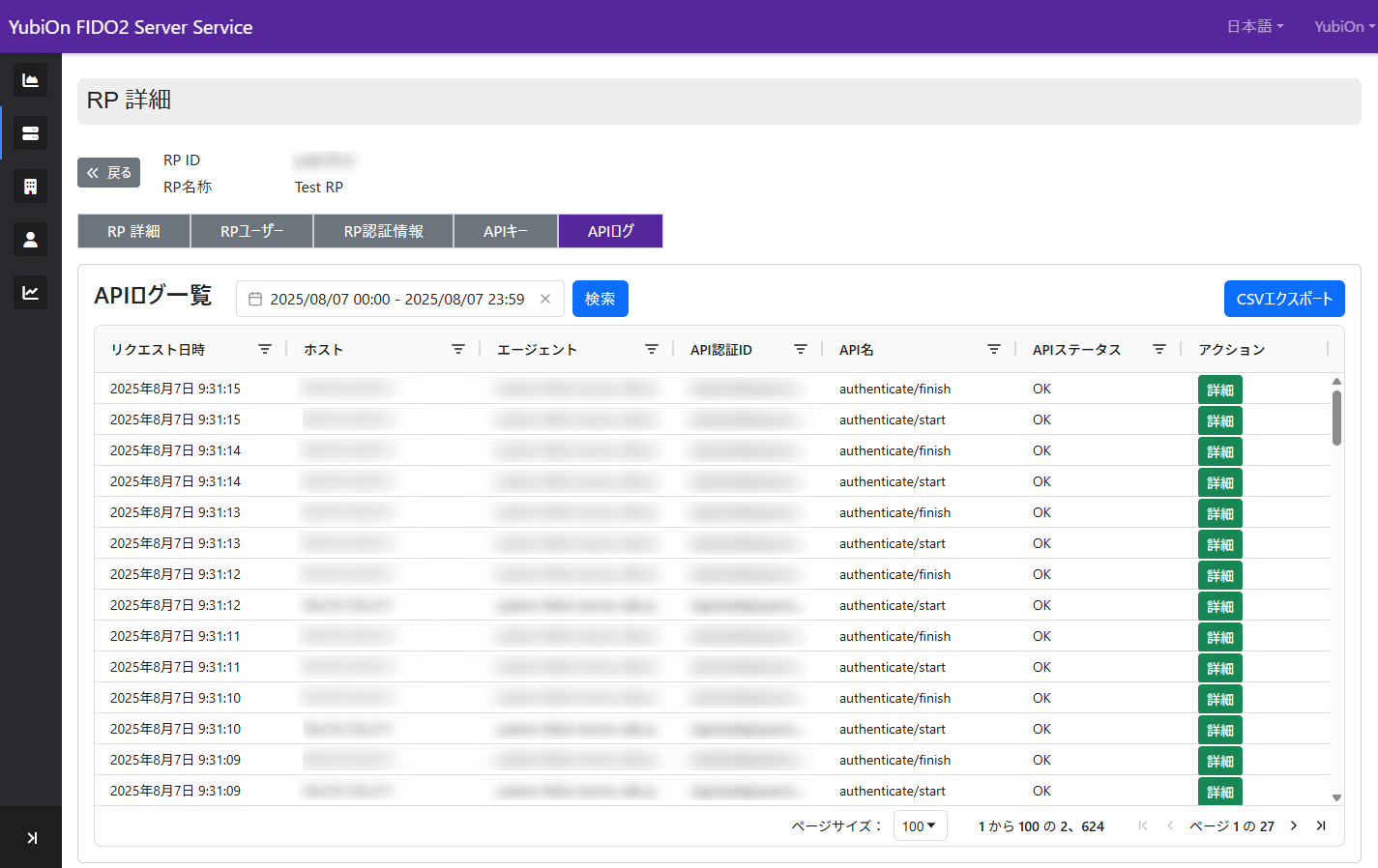Open 詳細 for 9:31:11 authenticate/start row
This screenshot has width=1378, height=868.
(x=1220, y=668)
